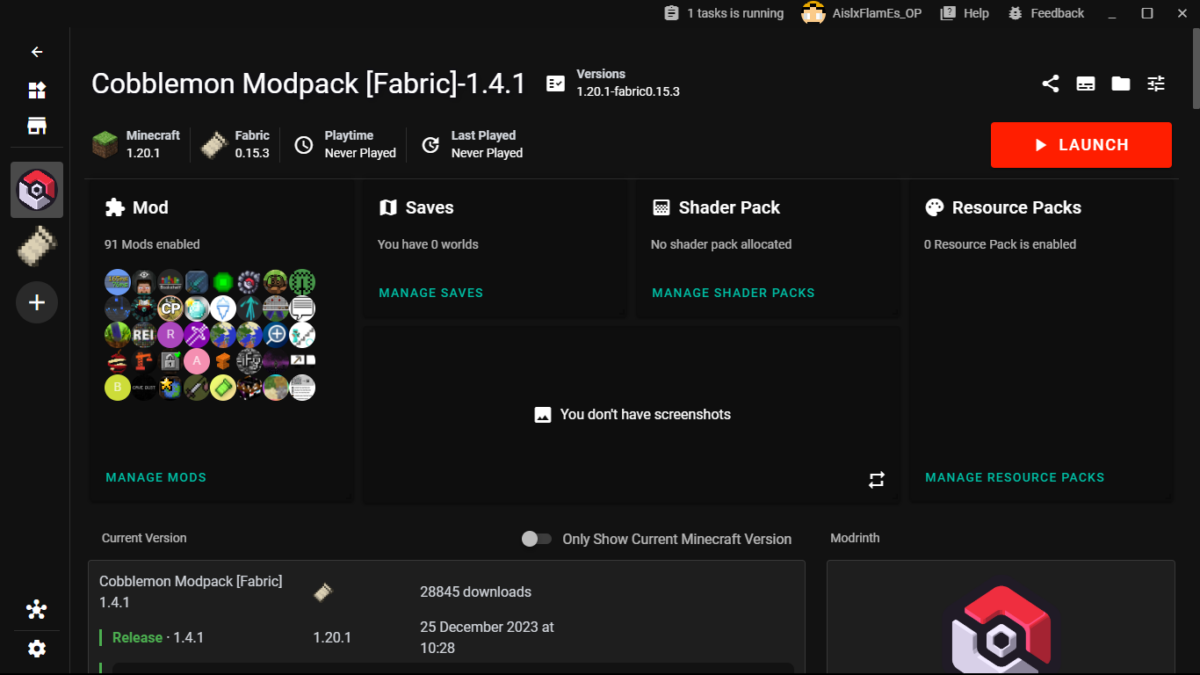The image size is (1200, 675).
Task: Click the "Release · 1.4.1" version label
Action: click(x=158, y=637)
